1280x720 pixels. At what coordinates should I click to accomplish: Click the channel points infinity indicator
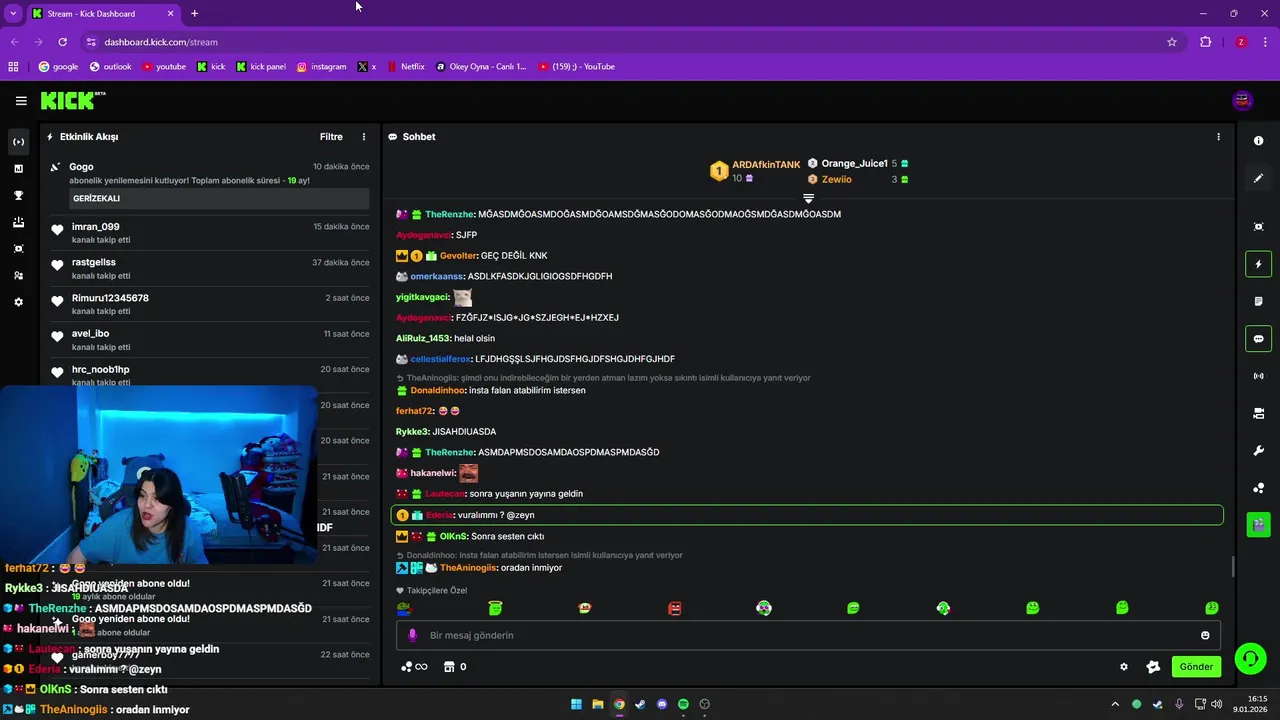(x=414, y=667)
